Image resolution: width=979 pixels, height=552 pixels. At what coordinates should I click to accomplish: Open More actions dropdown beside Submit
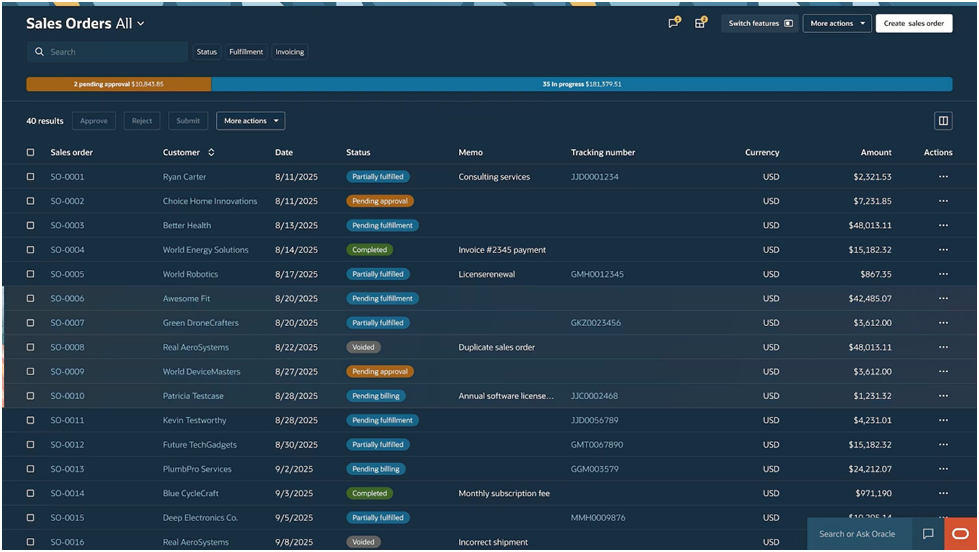point(250,121)
